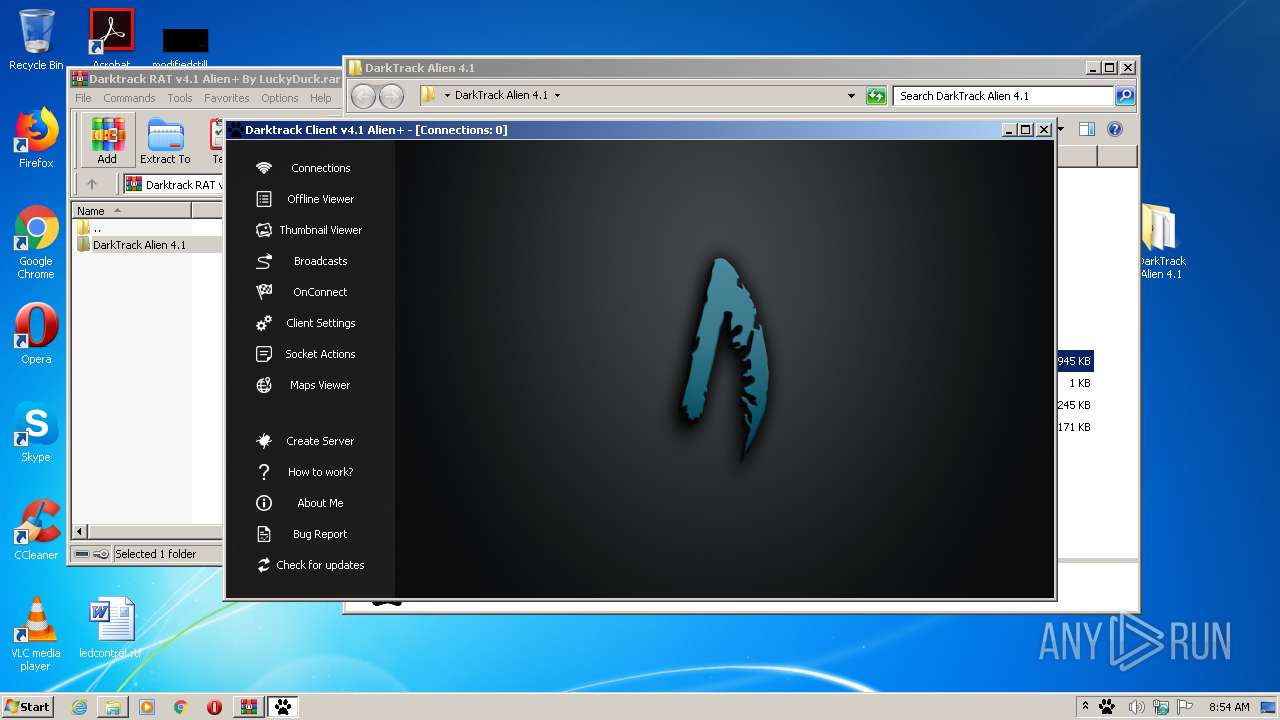Click the Thumbnail Viewer icon
This screenshot has height=720, width=1280.
(x=264, y=230)
